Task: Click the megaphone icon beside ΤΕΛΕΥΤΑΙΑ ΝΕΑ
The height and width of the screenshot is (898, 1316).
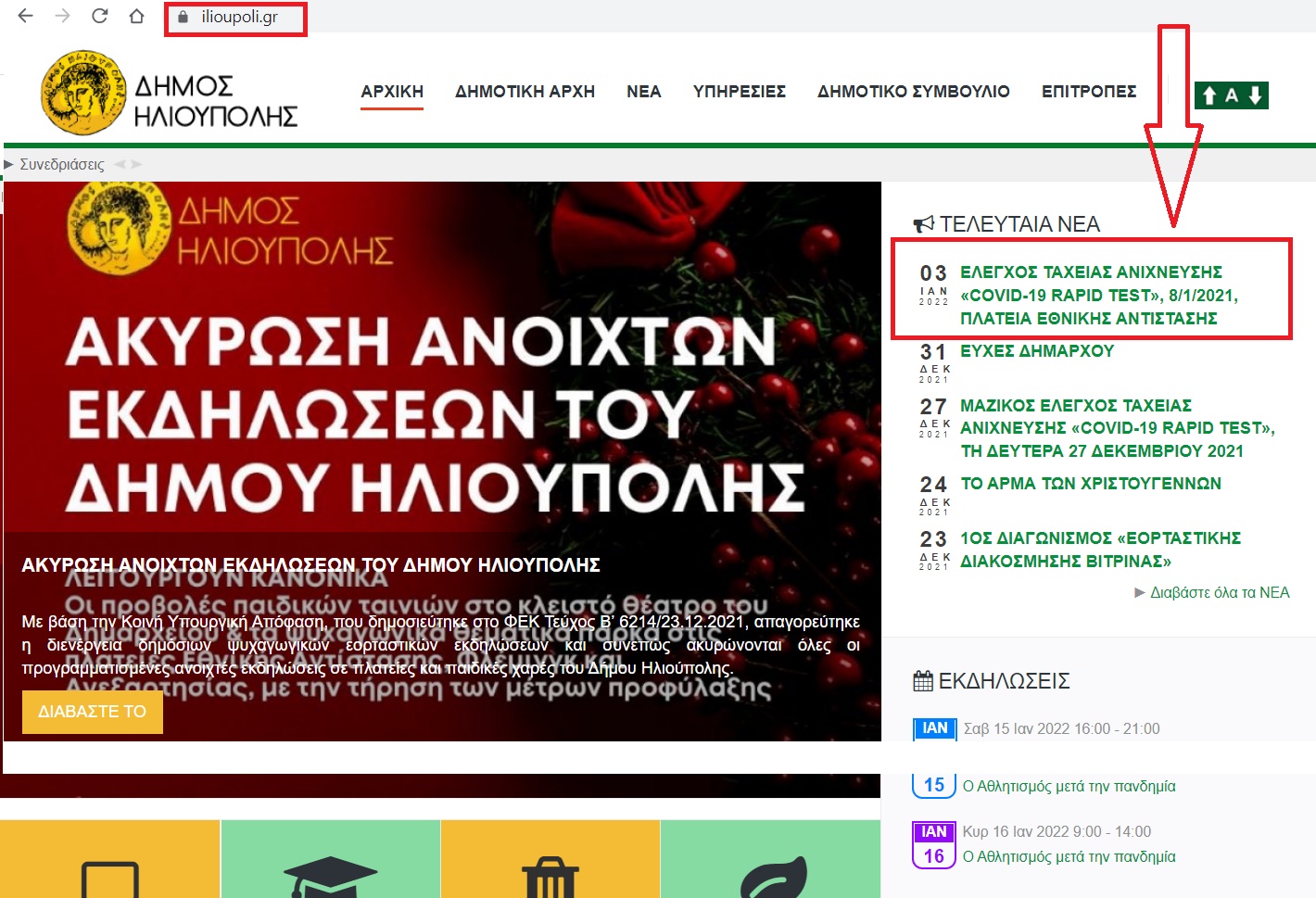Action: pyautogui.click(x=924, y=224)
